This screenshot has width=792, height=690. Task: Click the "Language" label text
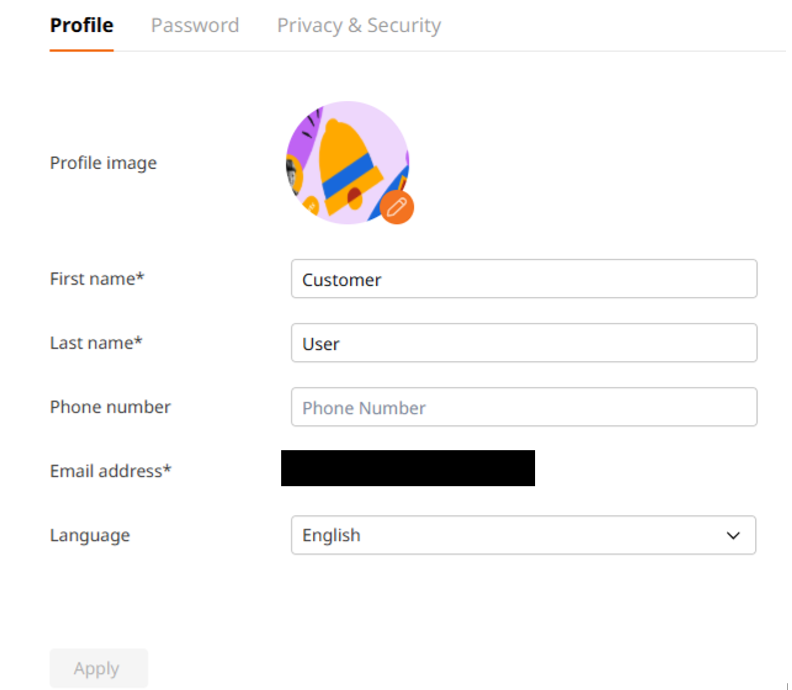coord(90,535)
